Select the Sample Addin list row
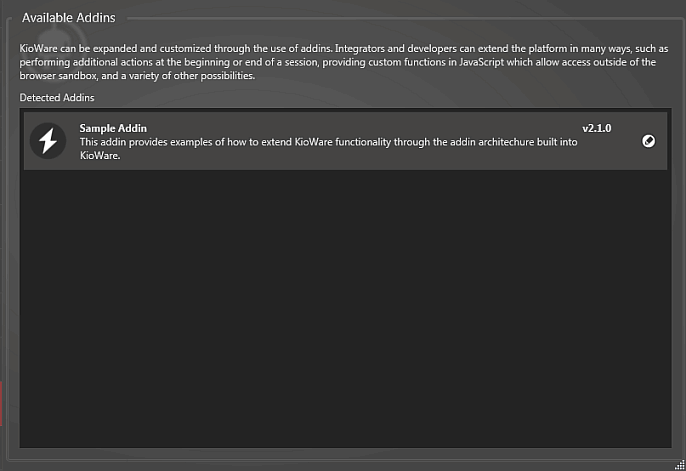 click(345, 141)
